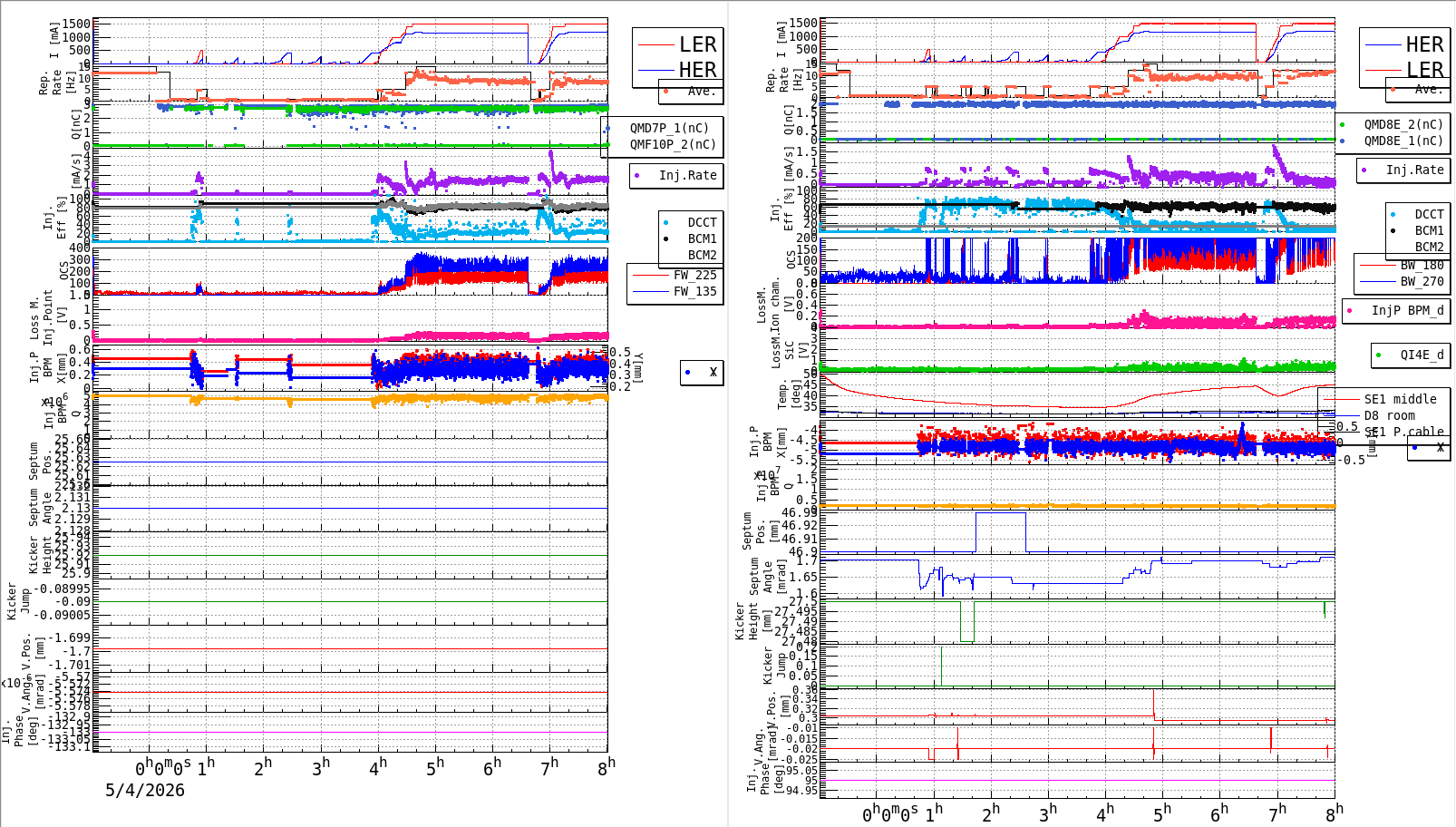Image resolution: width=1456 pixels, height=827 pixels.
Task: Click the 0h0m0s time label on the right plot axis
Action: 890,814
